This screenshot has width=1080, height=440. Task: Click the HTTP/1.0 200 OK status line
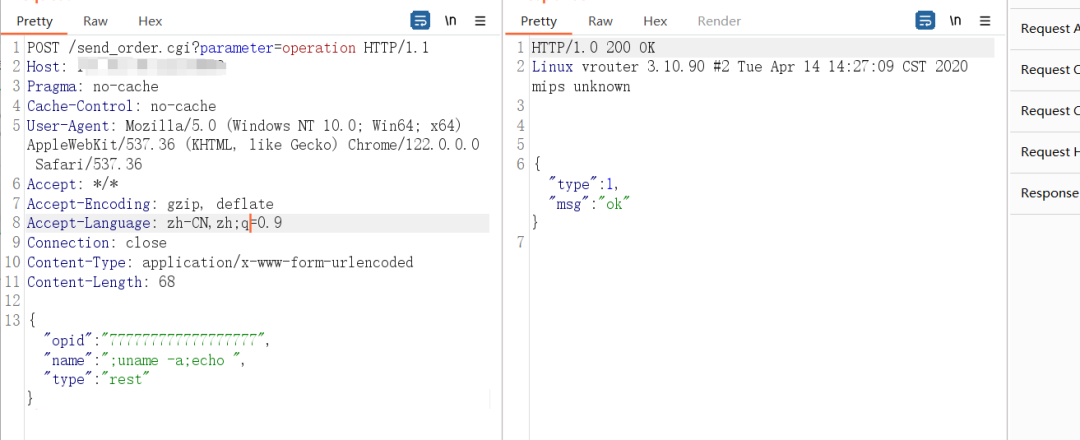click(x=594, y=48)
